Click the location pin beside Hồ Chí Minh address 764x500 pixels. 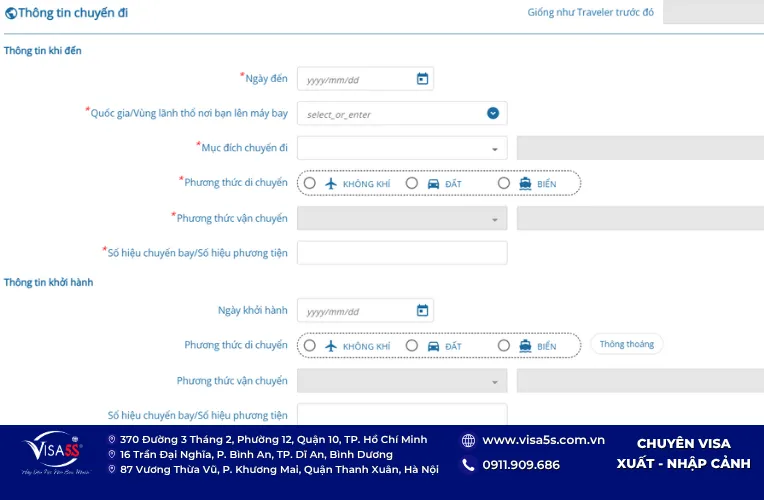[x=112, y=440]
